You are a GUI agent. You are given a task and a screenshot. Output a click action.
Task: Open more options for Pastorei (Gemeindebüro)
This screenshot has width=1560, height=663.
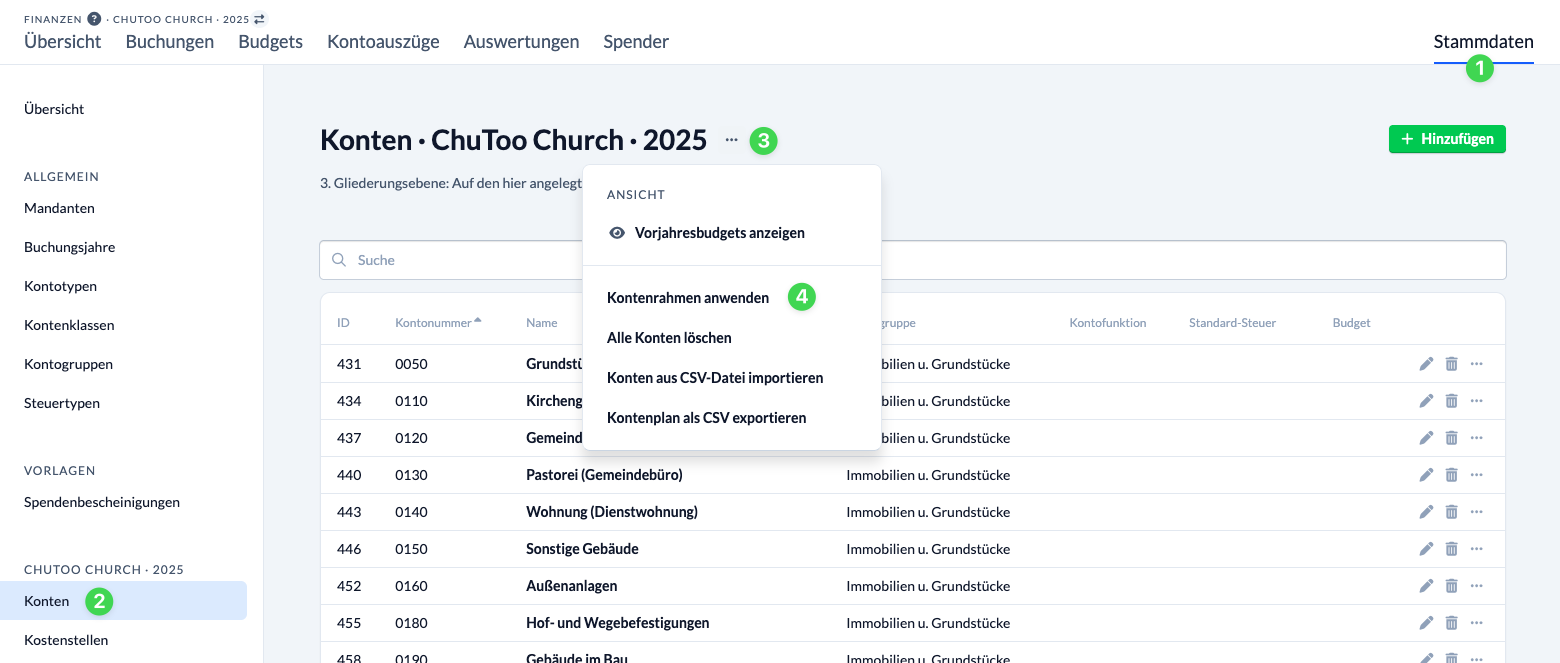point(1477,475)
